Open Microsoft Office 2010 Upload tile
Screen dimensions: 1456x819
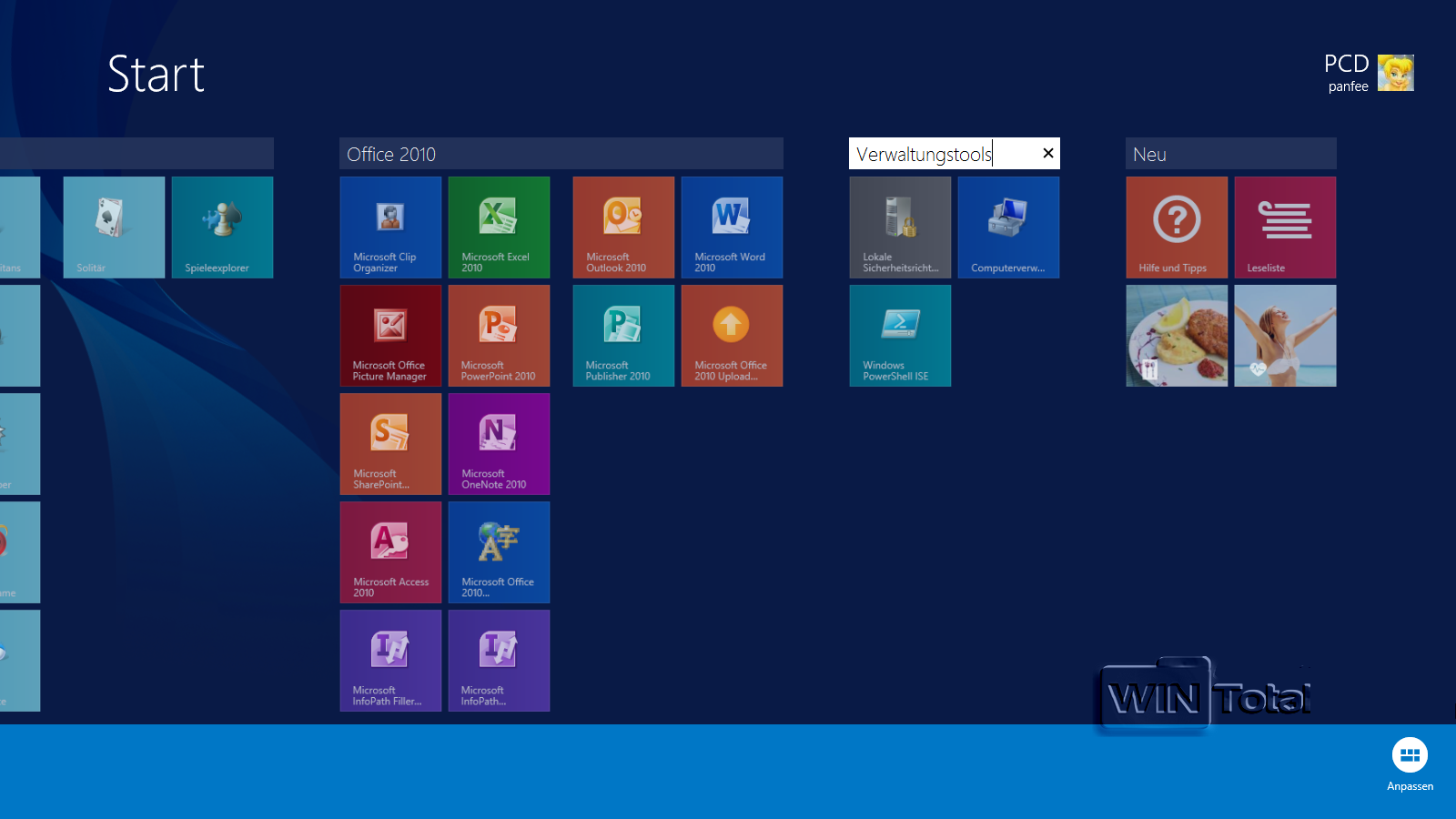(732, 336)
